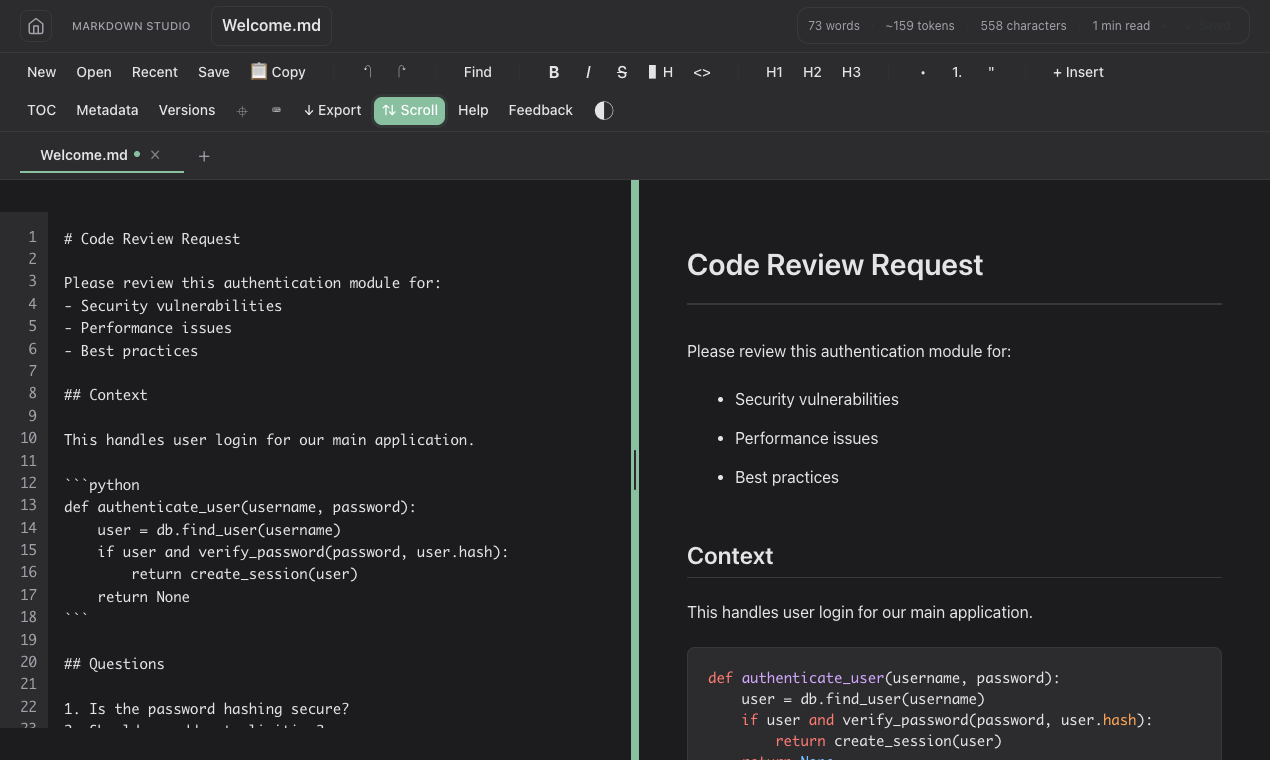Insert an inline code block
The width and height of the screenshot is (1270, 760).
click(701, 72)
